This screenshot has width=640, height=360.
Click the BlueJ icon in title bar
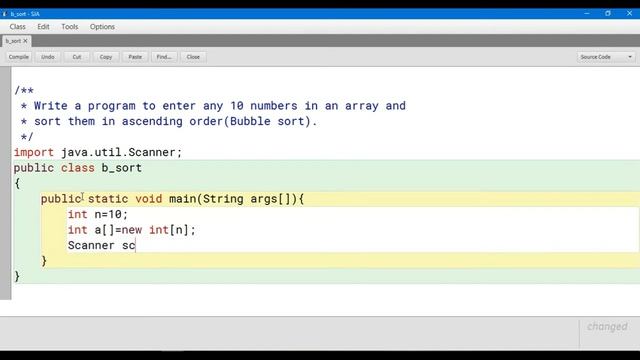point(5,14)
